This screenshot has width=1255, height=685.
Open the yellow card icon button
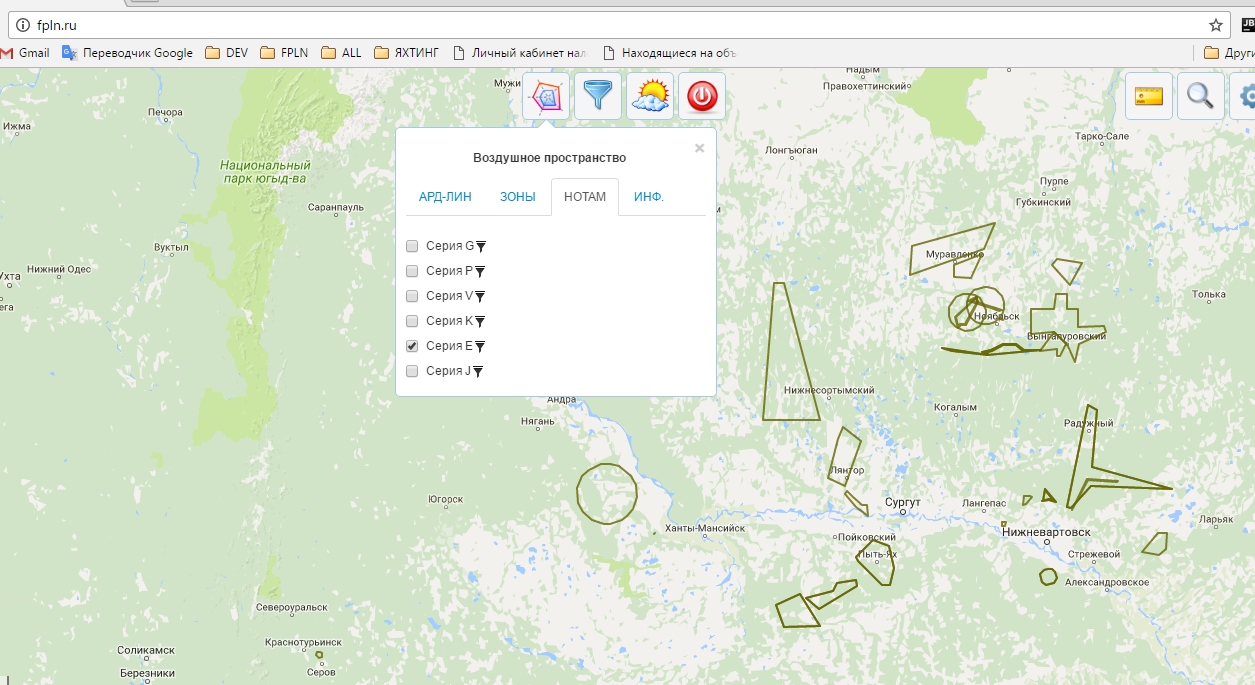point(1149,96)
